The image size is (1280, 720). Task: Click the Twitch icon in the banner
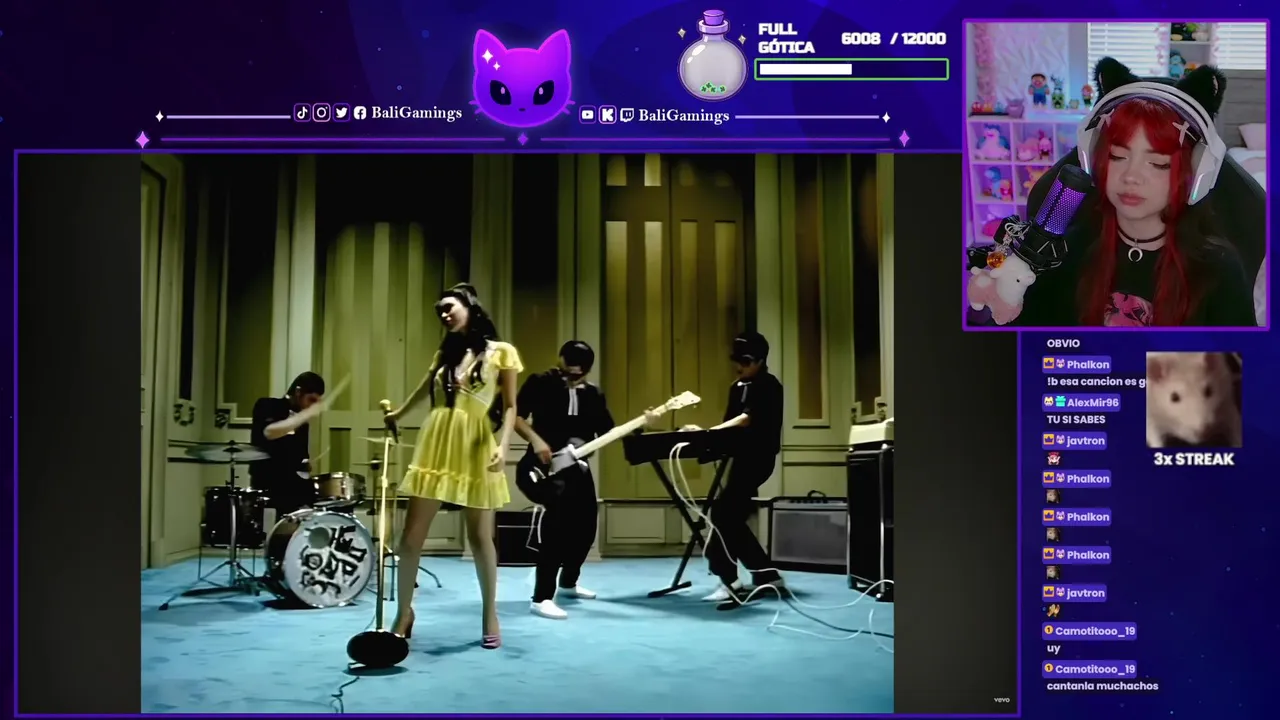tap(627, 115)
